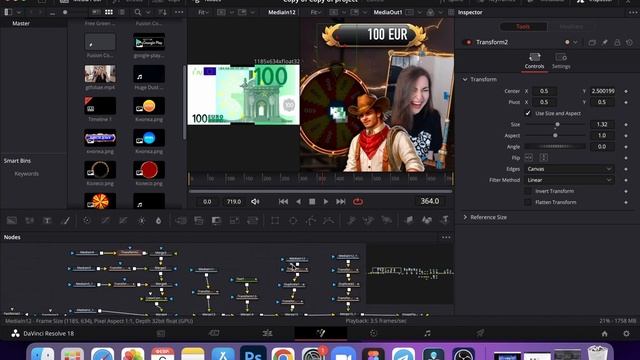
Task: Open the Edges dropdown
Action: coord(569,169)
